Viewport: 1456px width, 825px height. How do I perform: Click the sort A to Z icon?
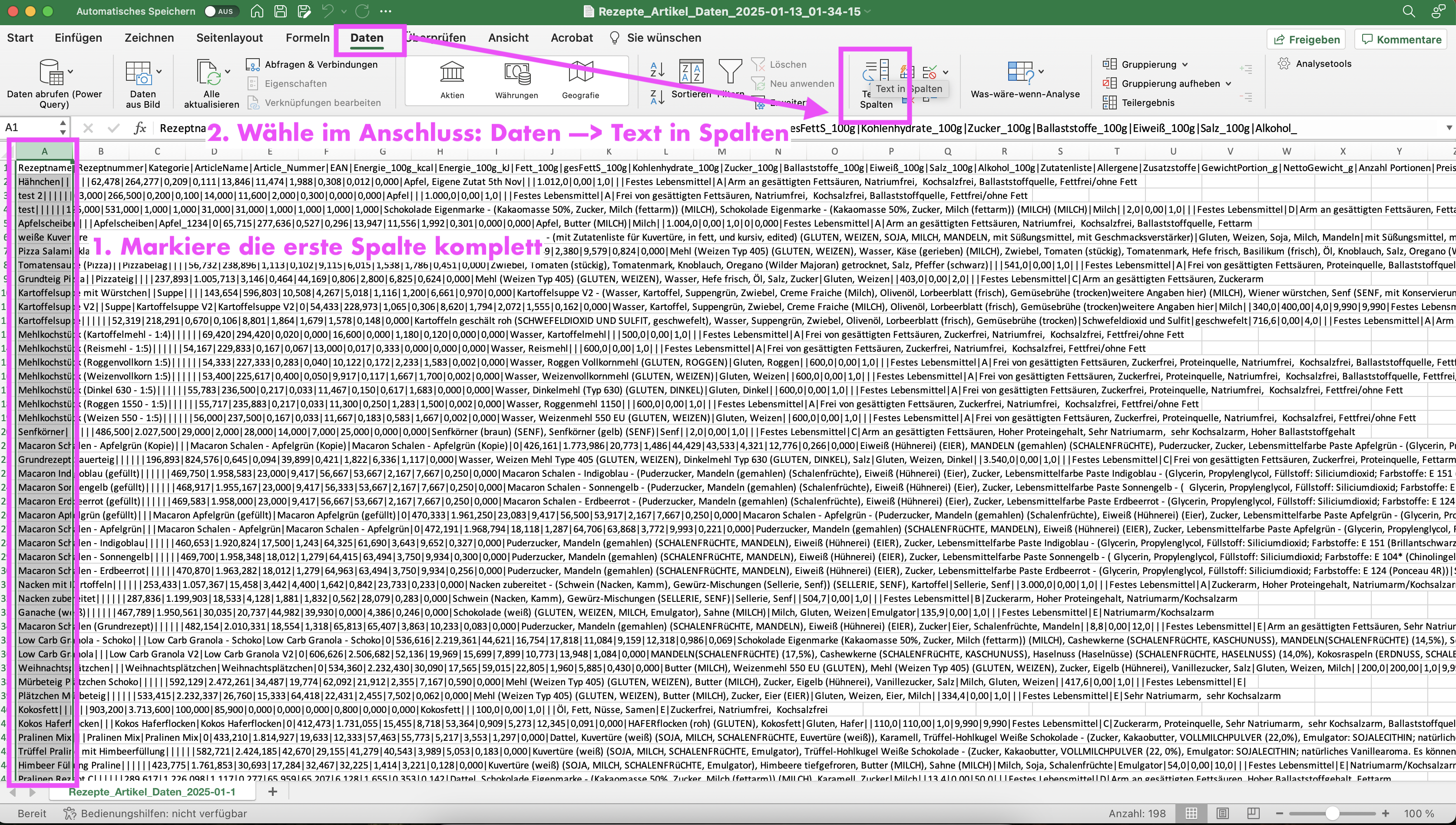(x=658, y=70)
